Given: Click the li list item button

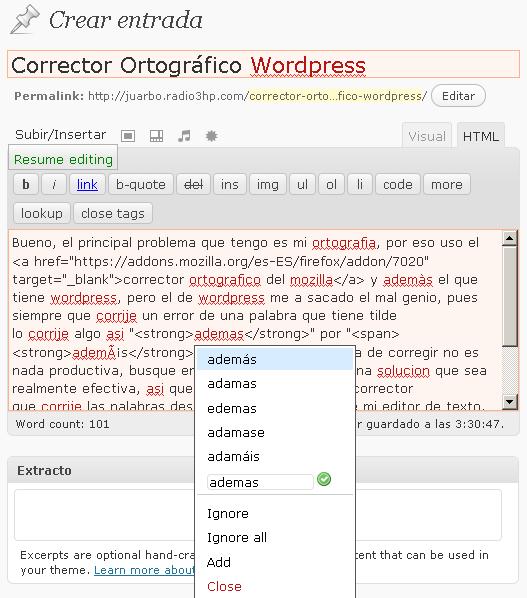Looking at the screenshot, I should (x=360, y=185).
